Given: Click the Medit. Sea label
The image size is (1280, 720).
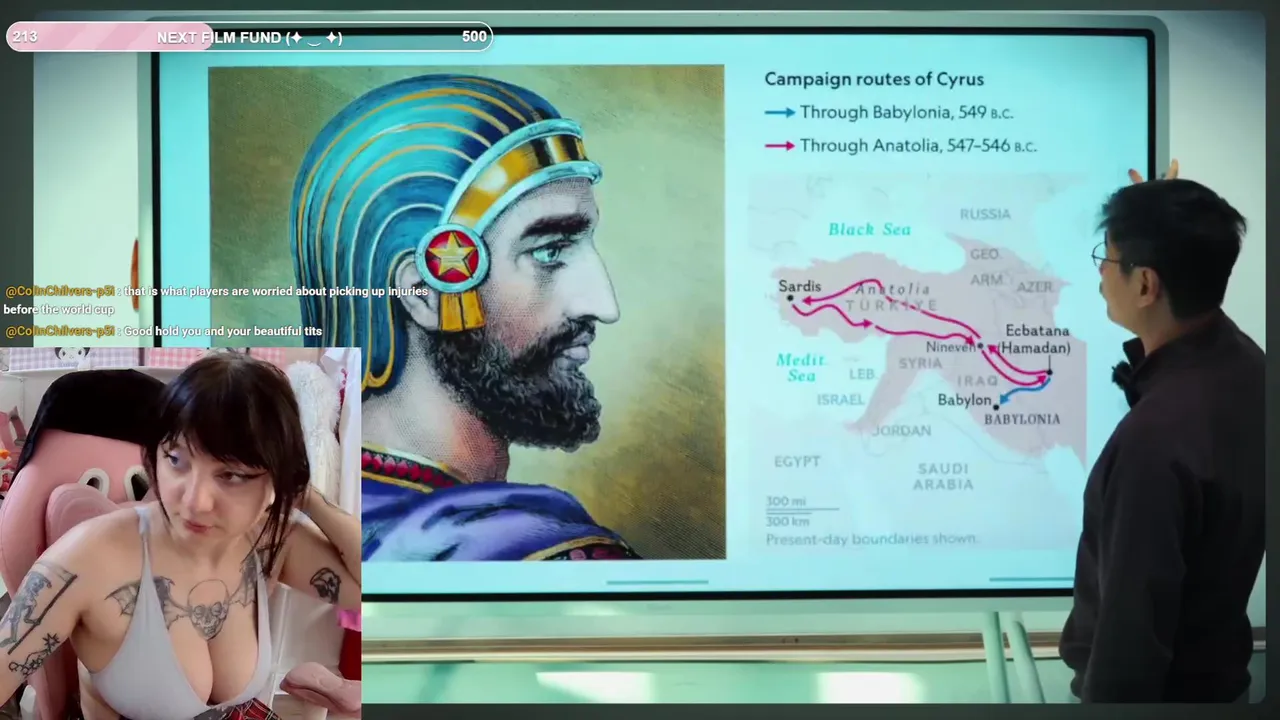Looking at the screenshot, I should click(801, 367).
